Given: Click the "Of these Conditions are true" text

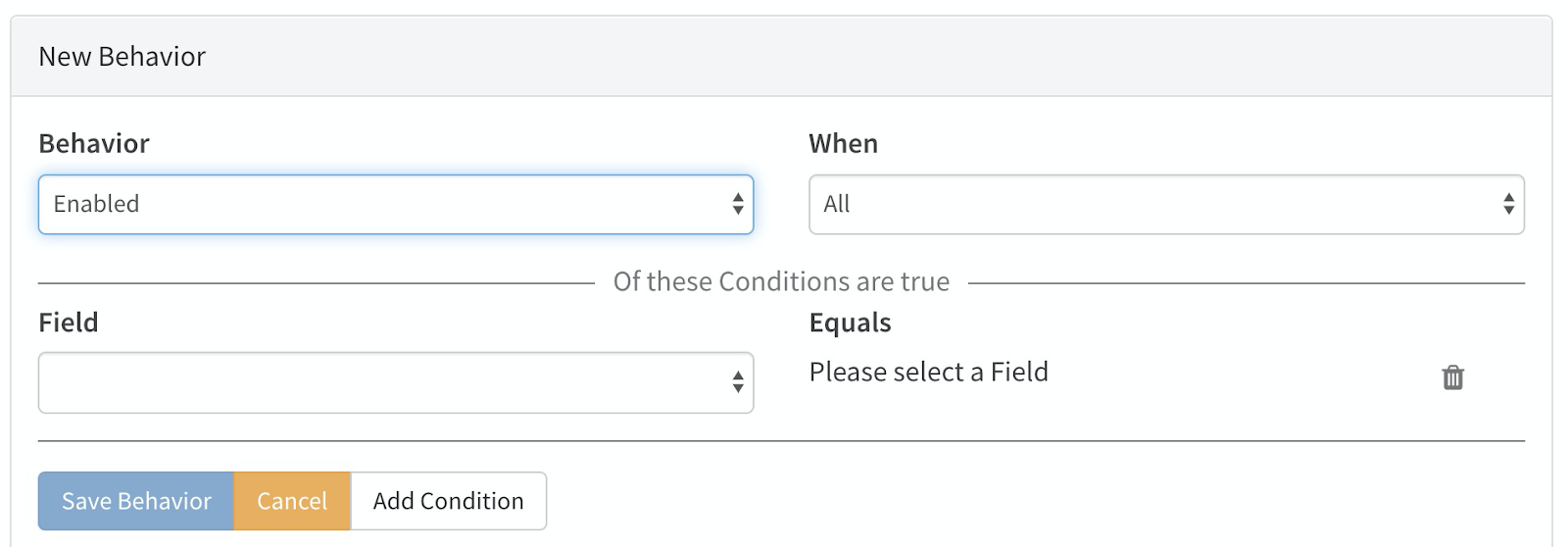Looking at the screenshot, I should coord(781,282).
